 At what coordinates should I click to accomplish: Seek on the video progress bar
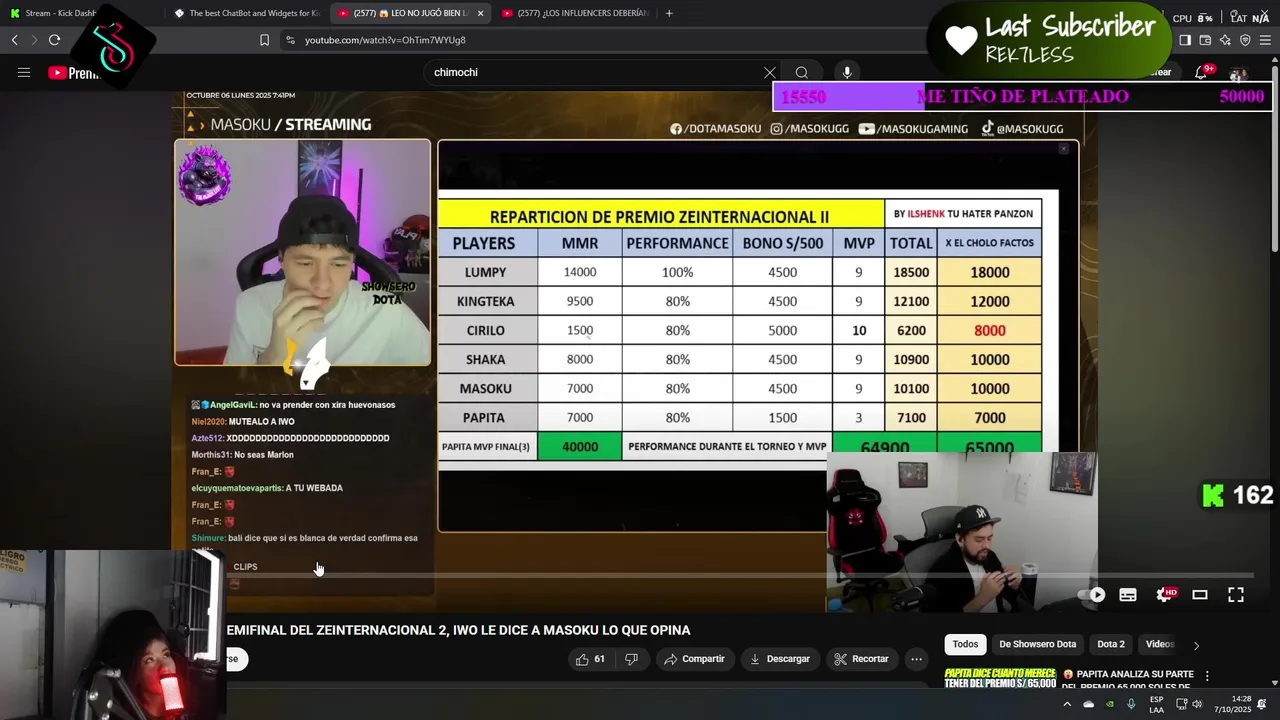(740, 575)
